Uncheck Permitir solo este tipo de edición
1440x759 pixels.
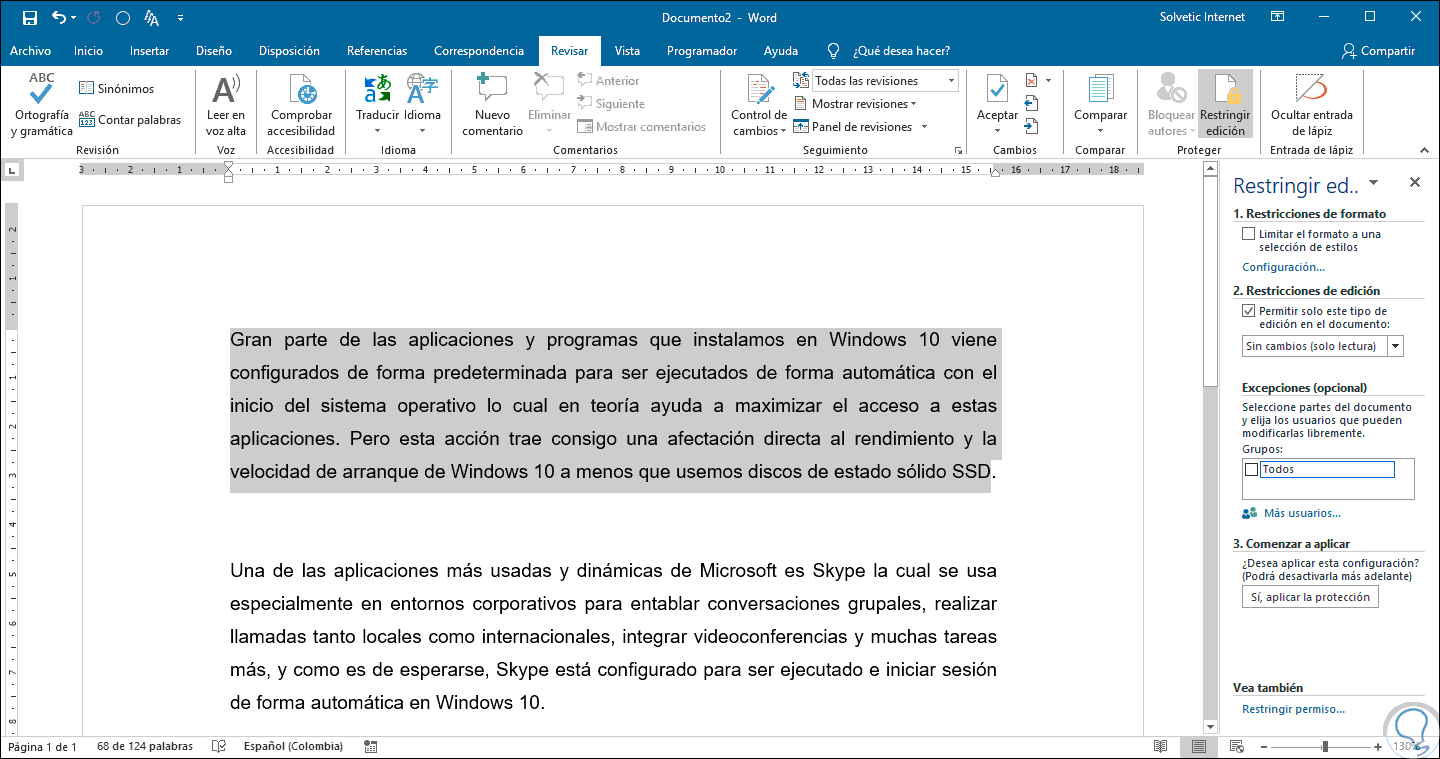1248,310
